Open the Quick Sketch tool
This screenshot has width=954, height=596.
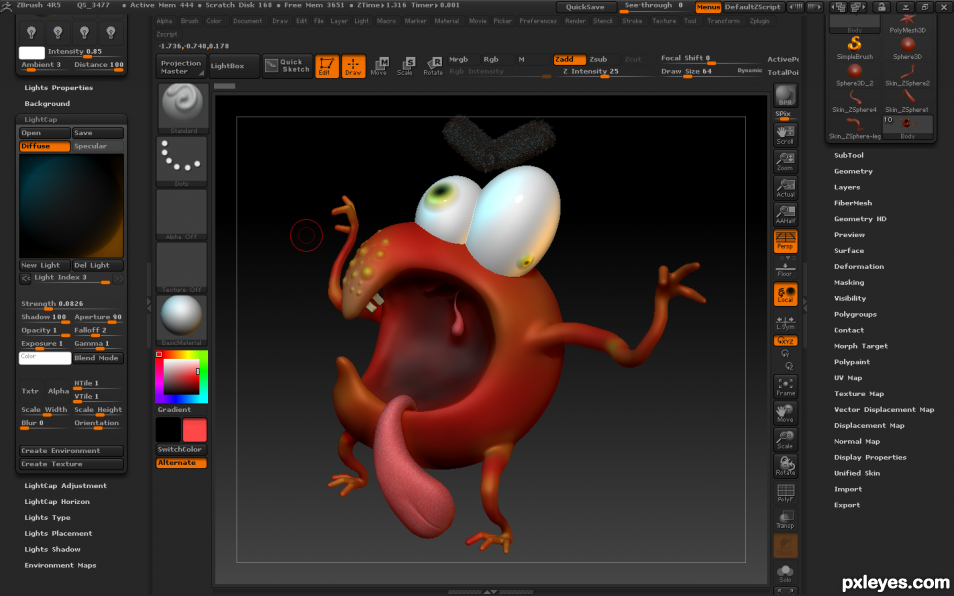(x=287, y=66)
